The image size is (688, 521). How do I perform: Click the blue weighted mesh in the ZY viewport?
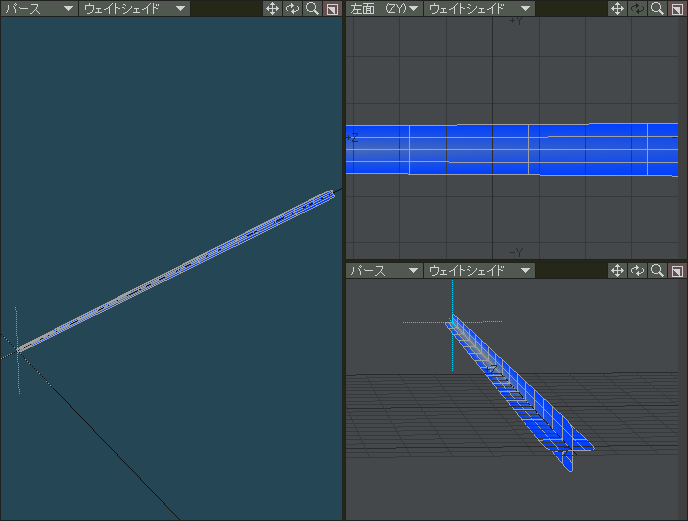(512, 150)
